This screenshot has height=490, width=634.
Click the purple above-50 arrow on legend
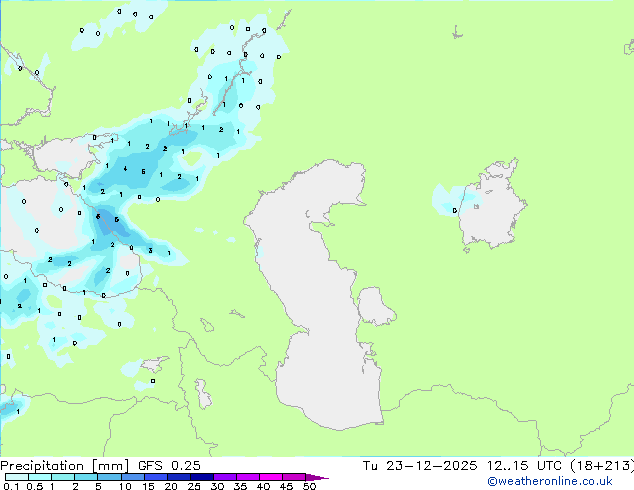coord(317,477)
